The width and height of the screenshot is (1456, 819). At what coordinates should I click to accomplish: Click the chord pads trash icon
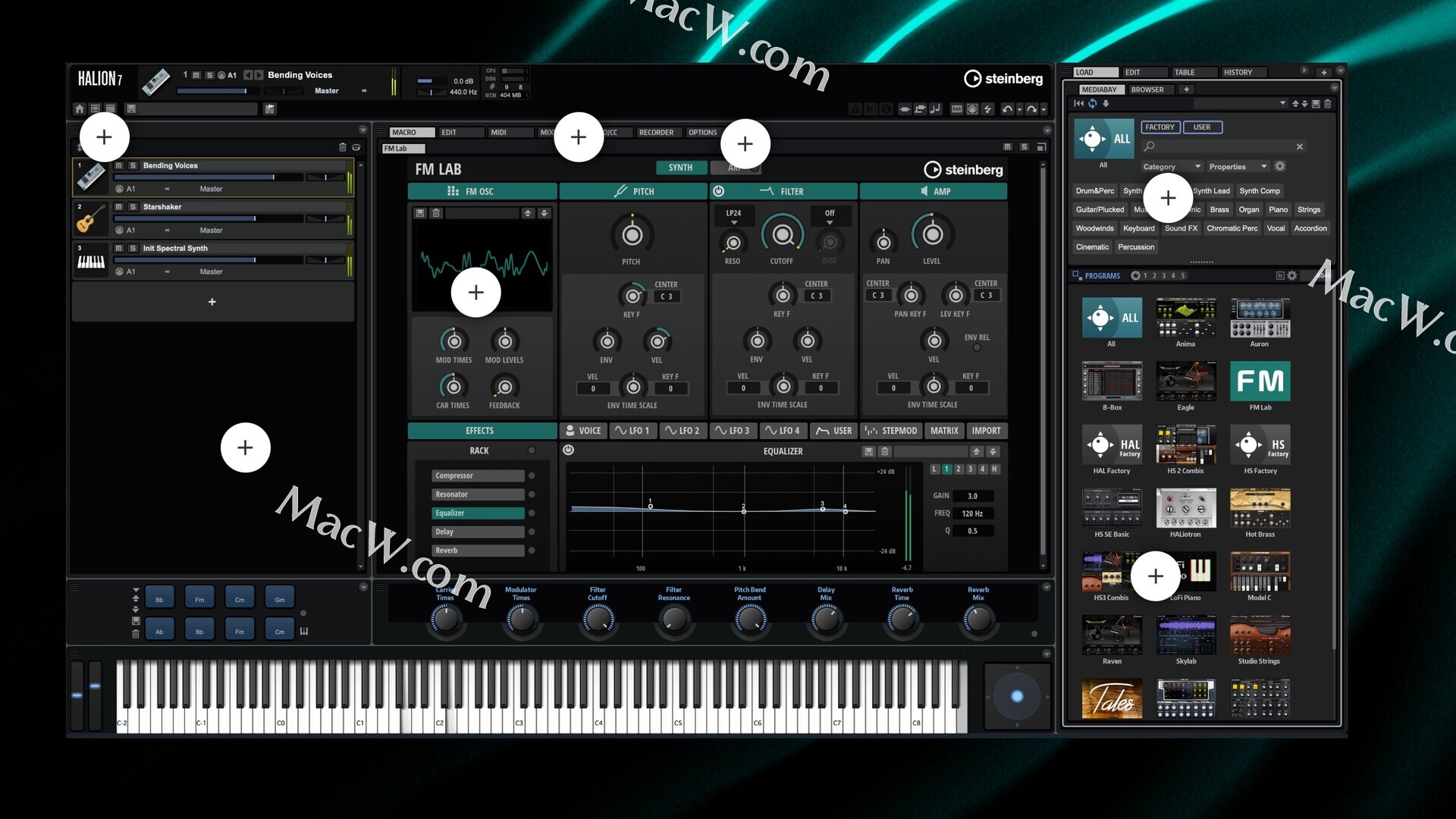[x=136, y=634]
